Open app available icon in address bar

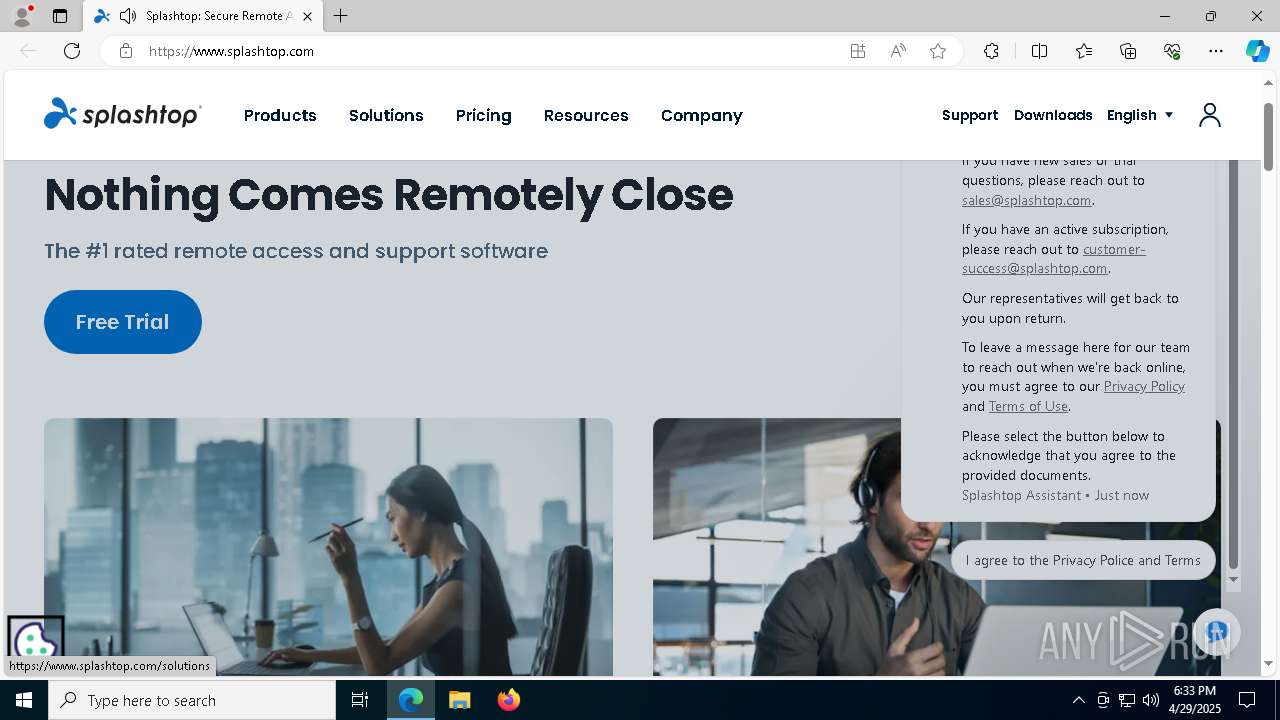pos(858,51)
